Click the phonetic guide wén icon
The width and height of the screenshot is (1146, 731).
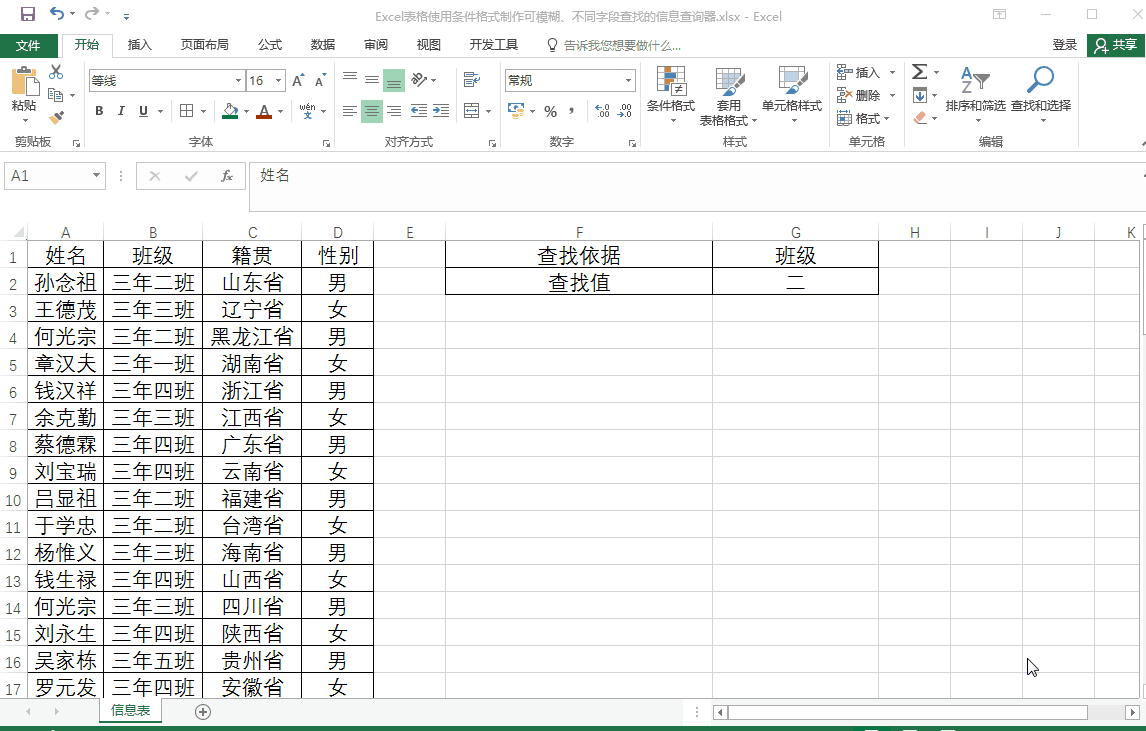[308, 111]
